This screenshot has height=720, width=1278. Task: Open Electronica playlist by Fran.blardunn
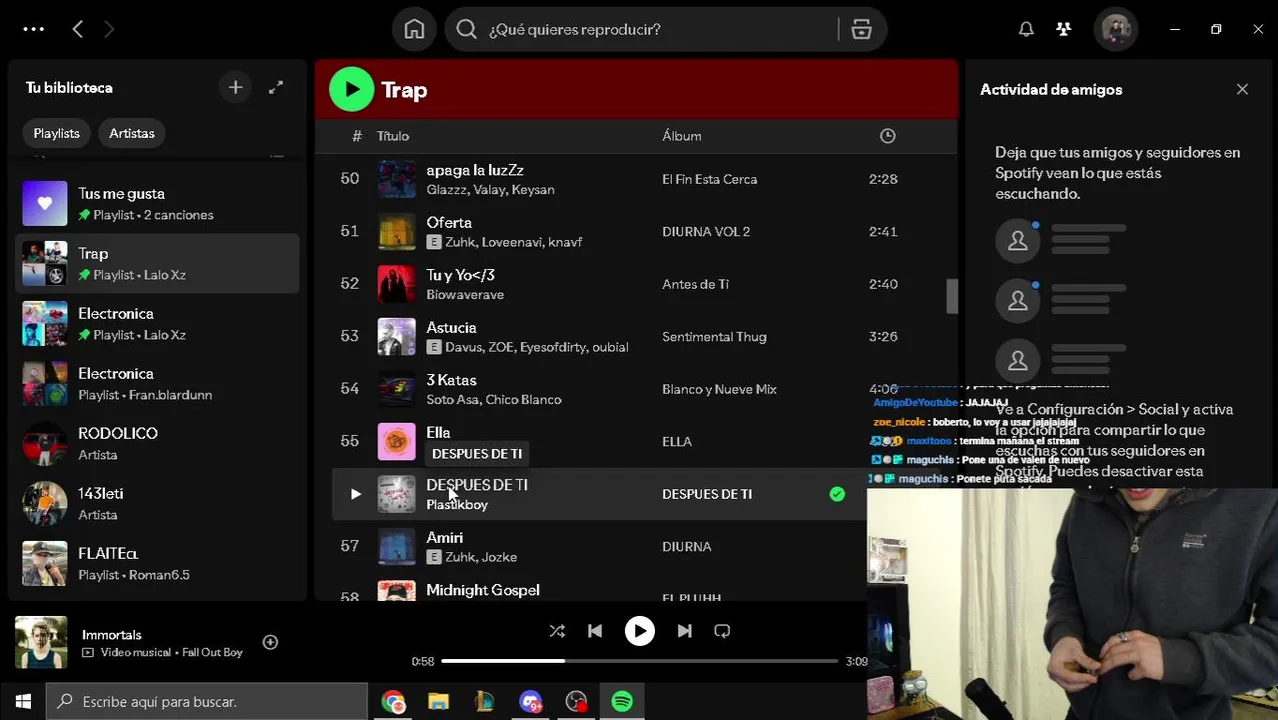point(157,384)
